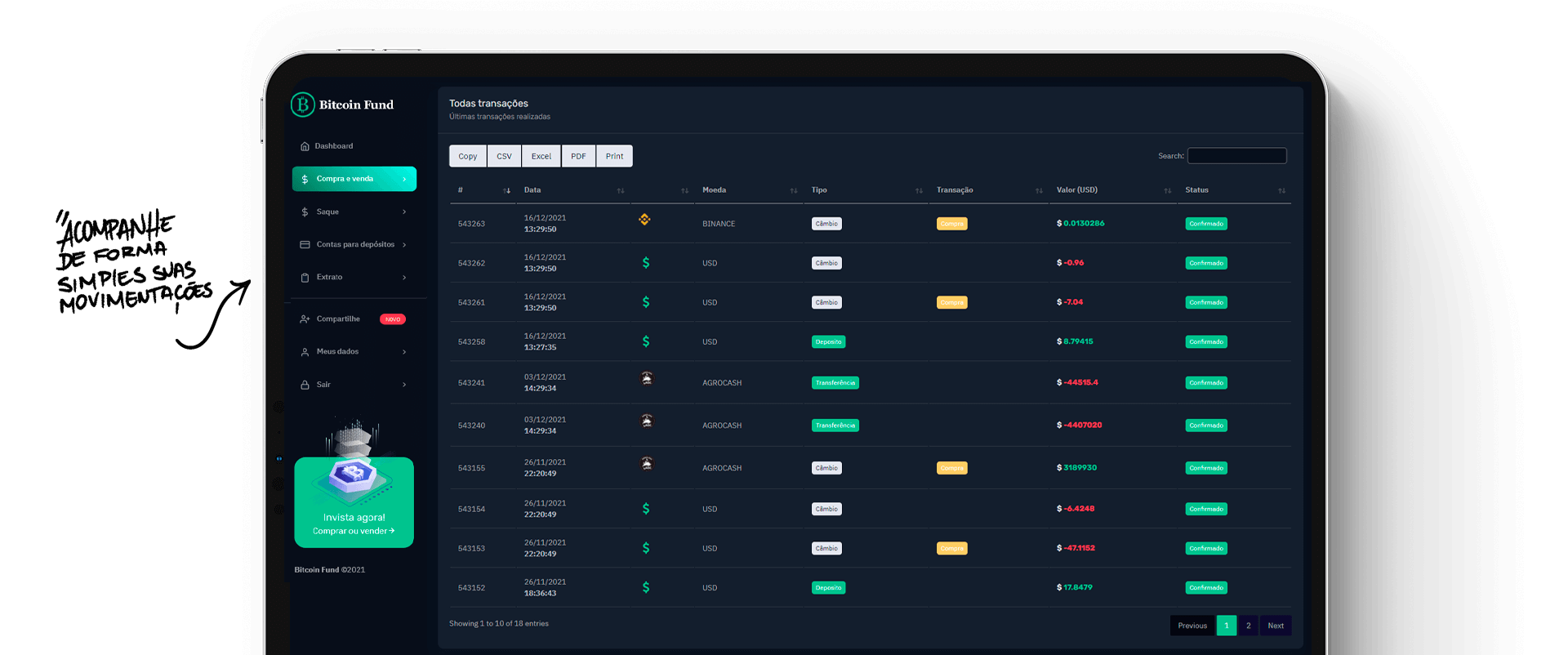The height and width of the screenshot is (655, 1568).
Task: Click the card icon for Contas para depósitos
Action: 305,244
